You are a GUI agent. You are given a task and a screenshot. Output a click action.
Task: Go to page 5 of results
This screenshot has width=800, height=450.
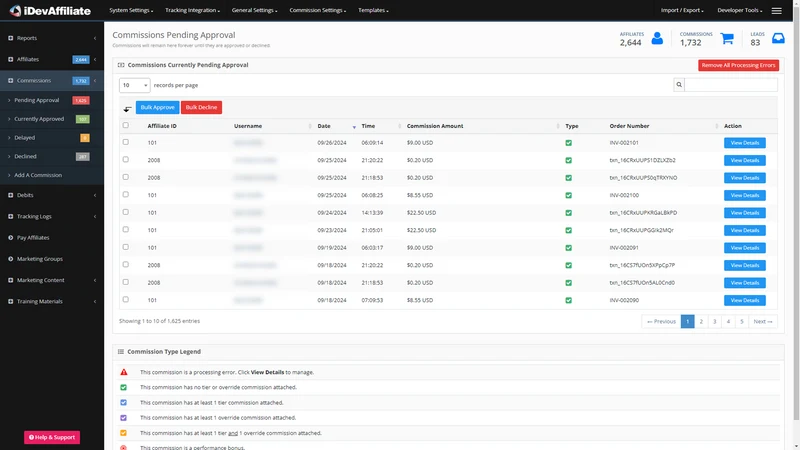pos(742,321)
